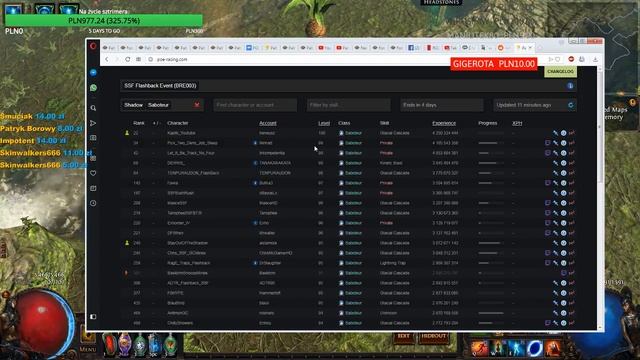This screenshot has height=360, width=640.
Task: Switch to second YouTube tab
Action: [342, 48]
